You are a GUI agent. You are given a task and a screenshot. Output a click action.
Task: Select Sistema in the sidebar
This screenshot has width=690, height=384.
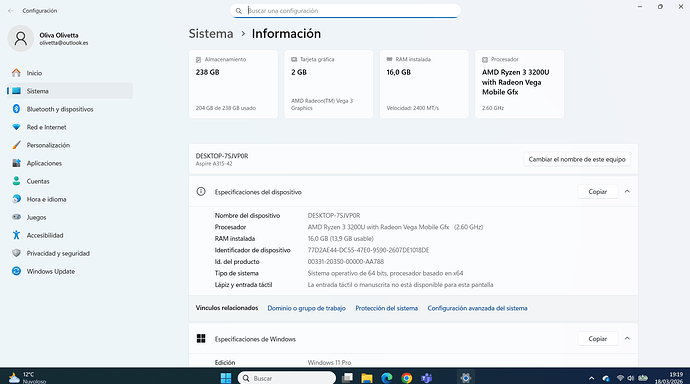click(x=70, y=91)
